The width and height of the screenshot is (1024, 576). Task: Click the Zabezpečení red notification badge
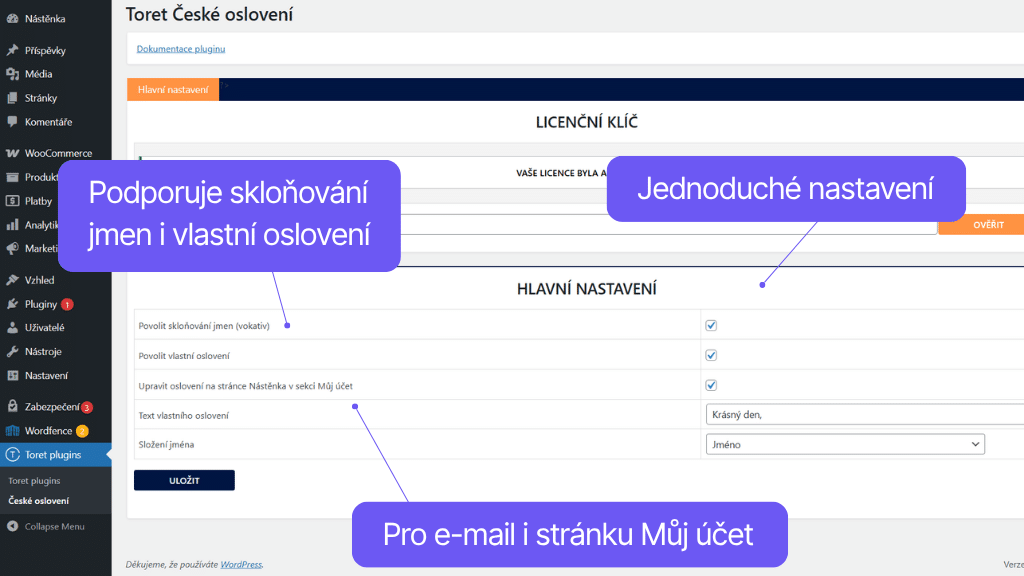pos(87,407)
